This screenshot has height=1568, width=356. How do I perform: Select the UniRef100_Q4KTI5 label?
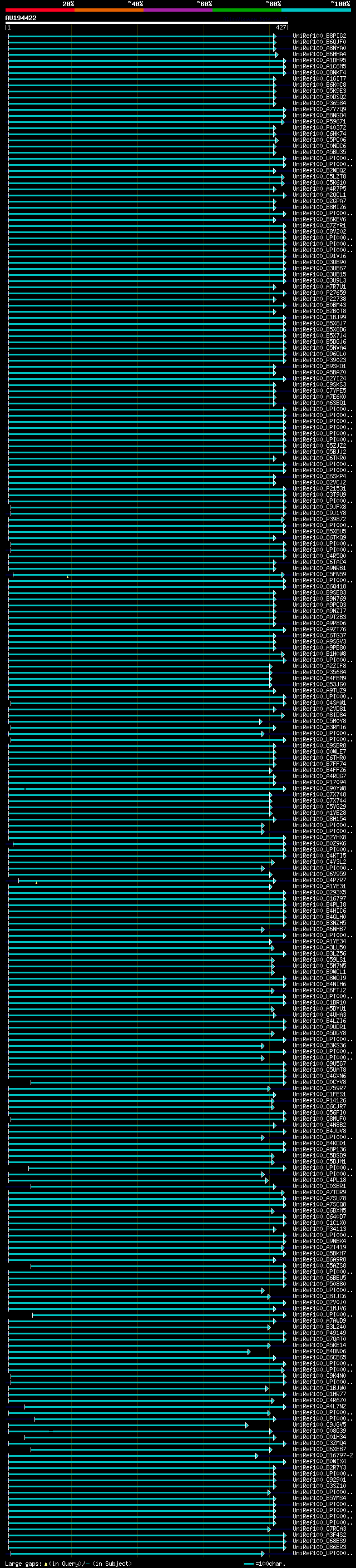click(x=319, y=855)
